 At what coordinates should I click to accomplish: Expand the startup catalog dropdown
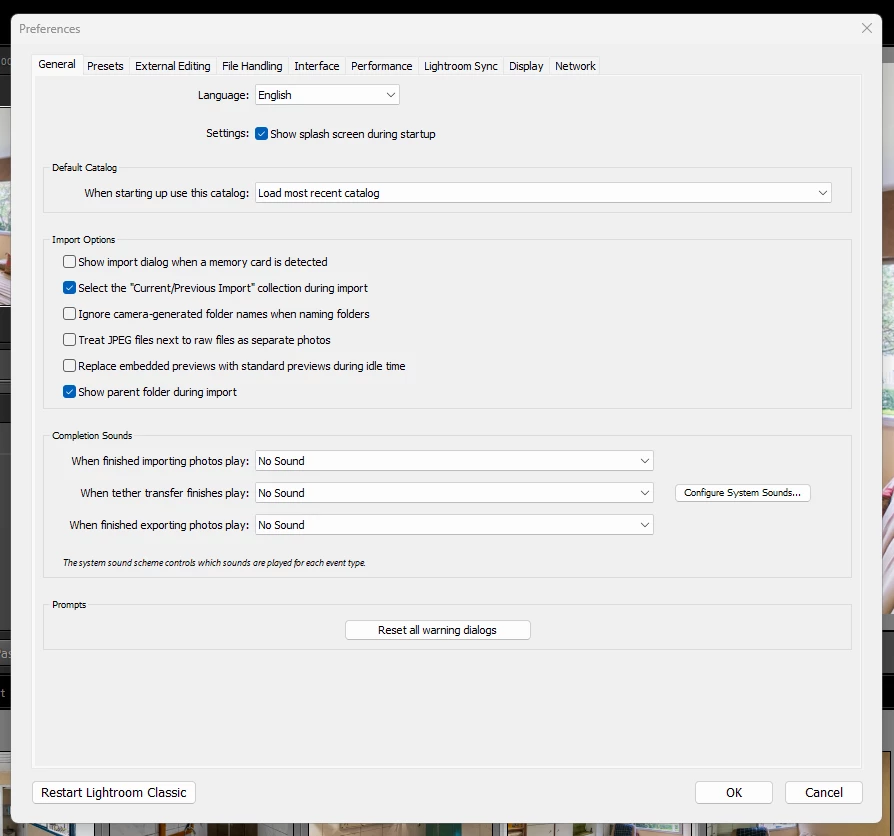point(543,193)
